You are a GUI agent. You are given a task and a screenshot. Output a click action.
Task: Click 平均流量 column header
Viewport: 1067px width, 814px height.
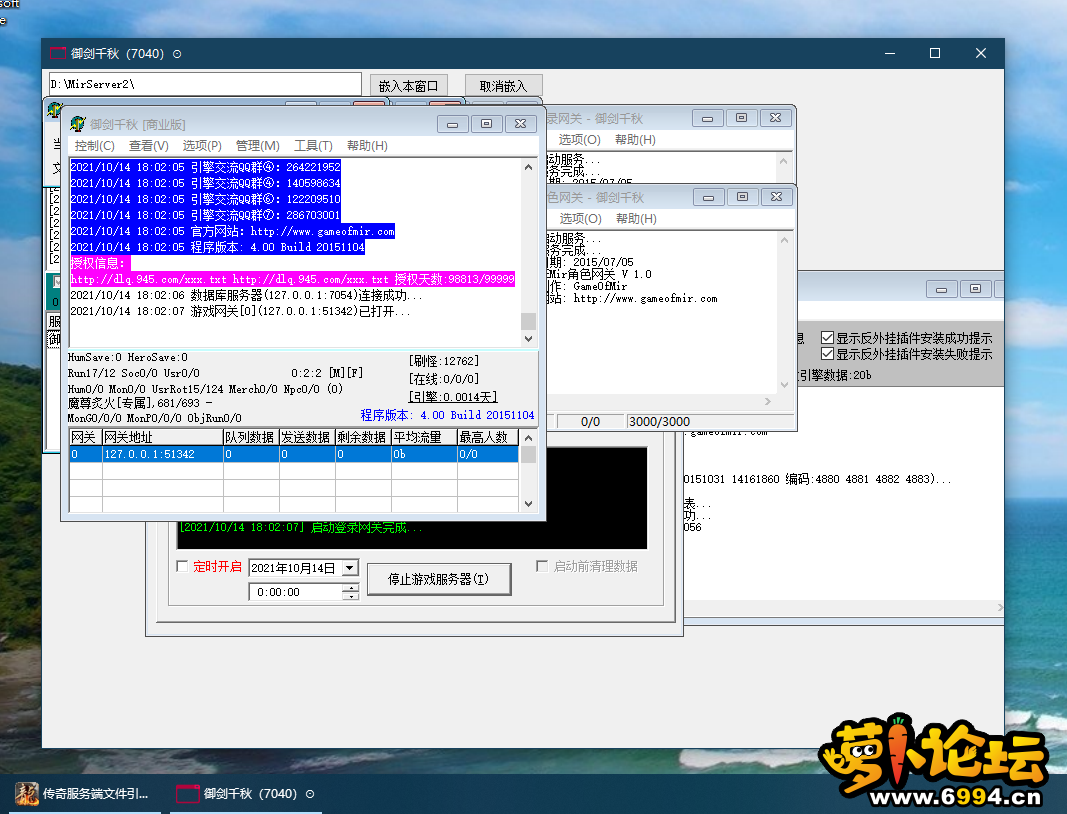425,437
